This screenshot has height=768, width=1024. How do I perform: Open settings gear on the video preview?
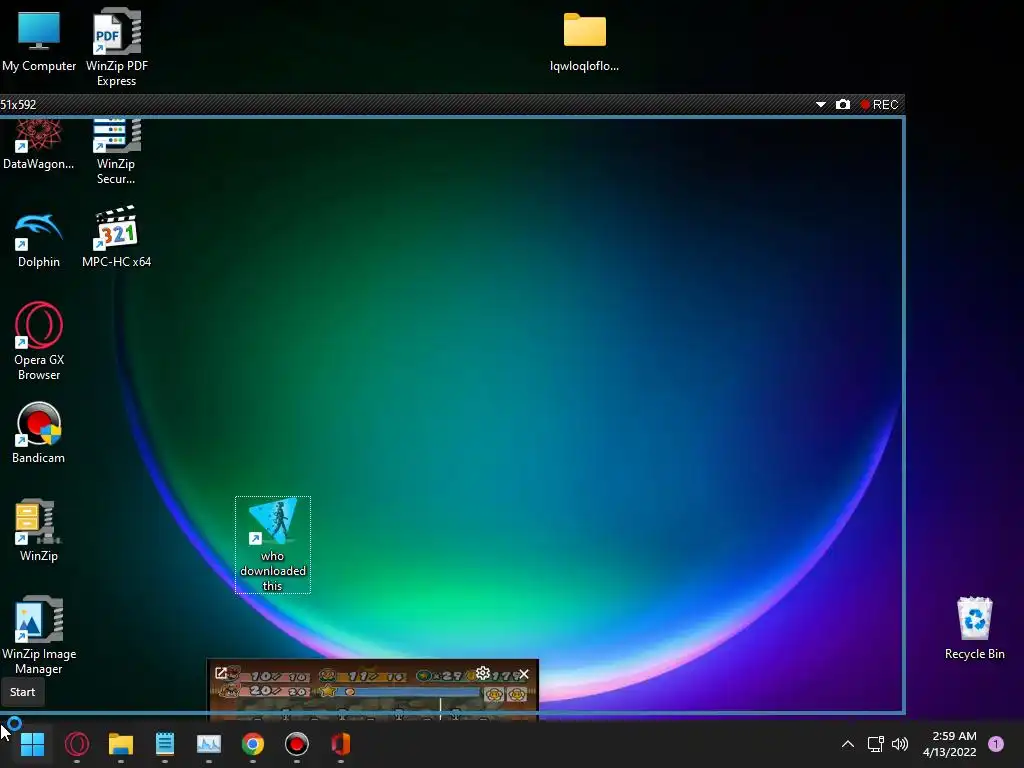(483, 673)
